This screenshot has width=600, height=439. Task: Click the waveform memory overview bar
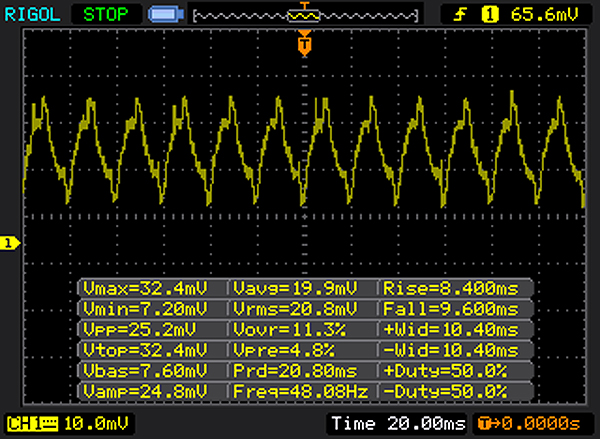click(305, 16)
